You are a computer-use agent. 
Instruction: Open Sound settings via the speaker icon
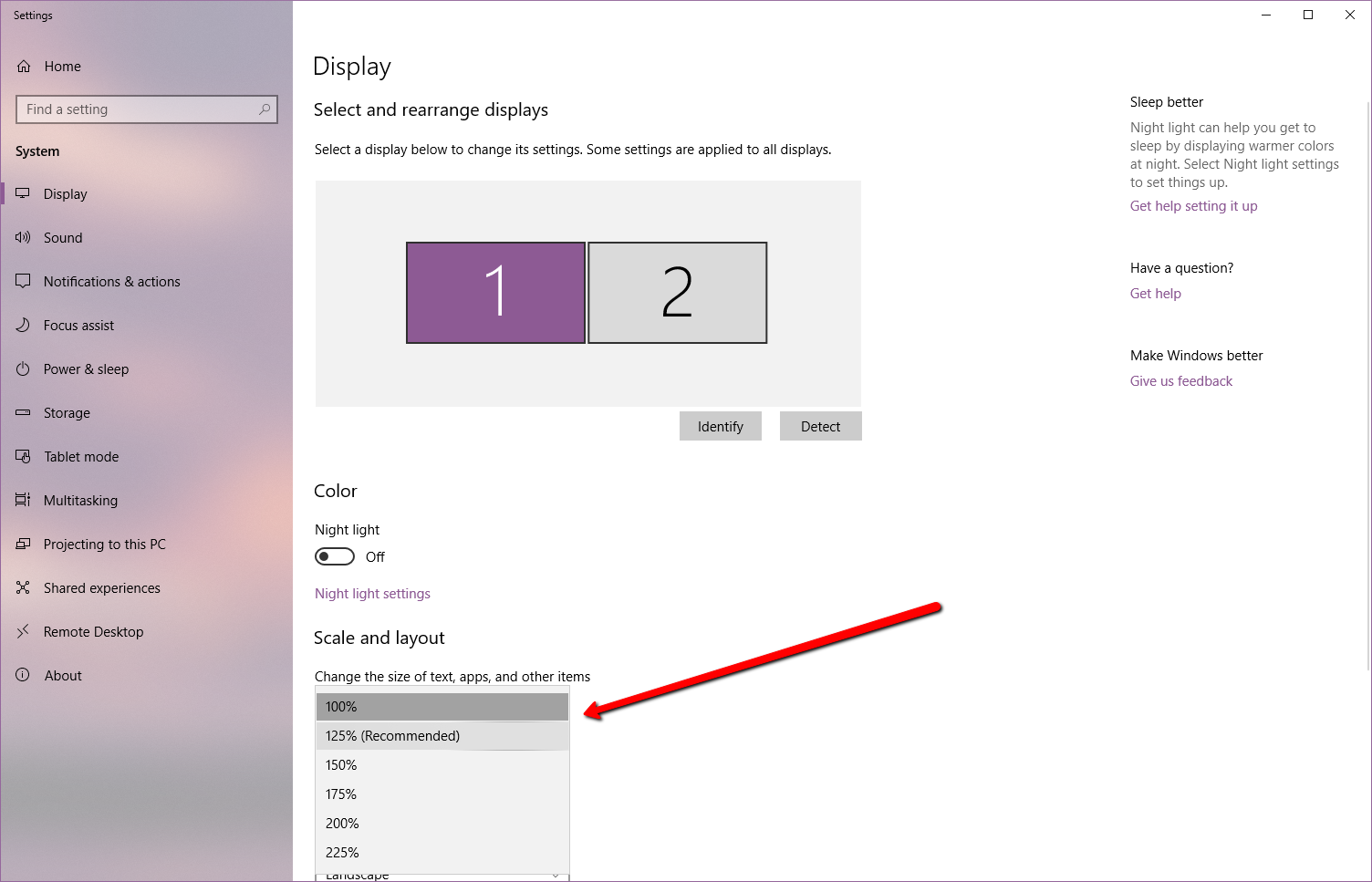click(x=23, y=238)
